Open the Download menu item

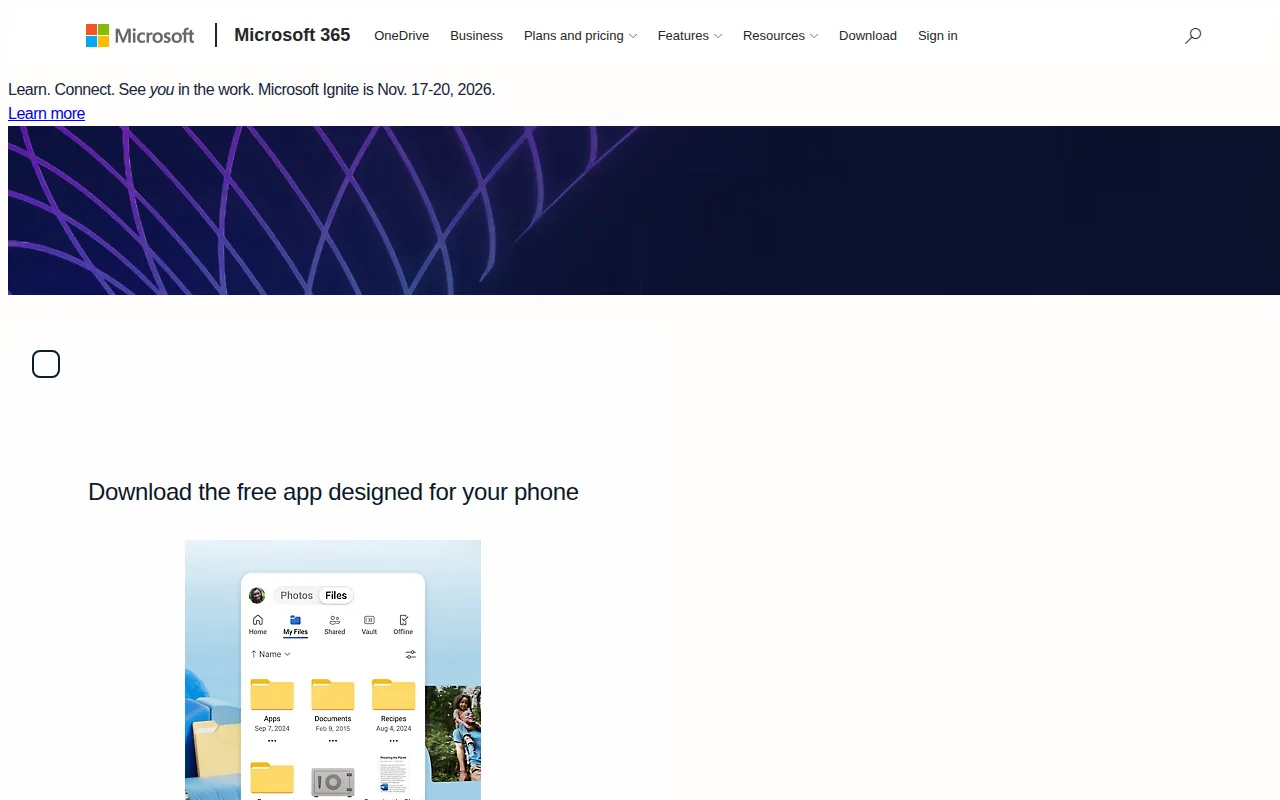(x=868, y=36)
